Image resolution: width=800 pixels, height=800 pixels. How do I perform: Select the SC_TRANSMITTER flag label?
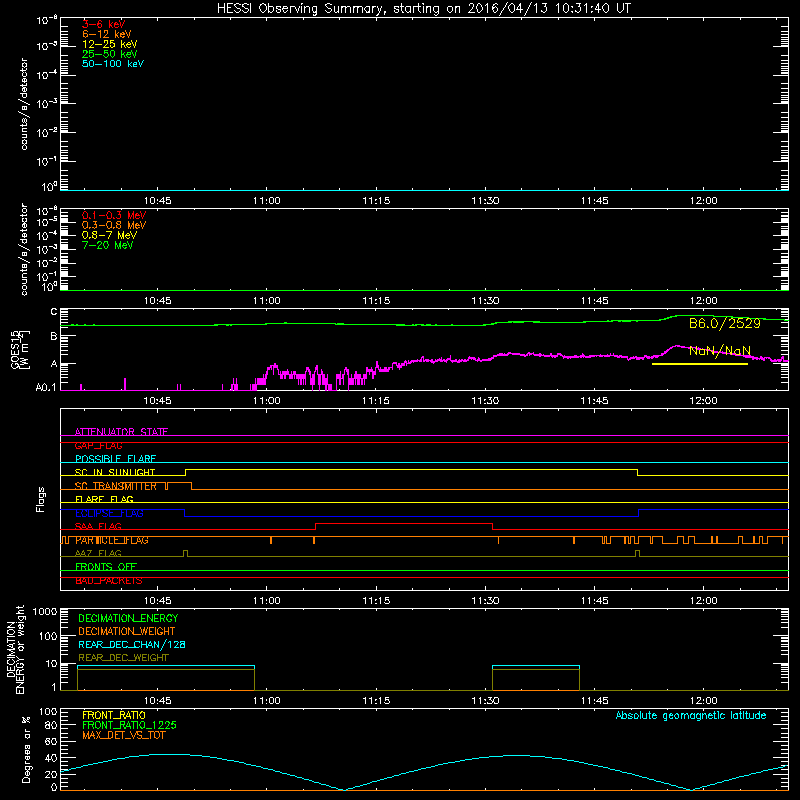(x=116, y=486)
